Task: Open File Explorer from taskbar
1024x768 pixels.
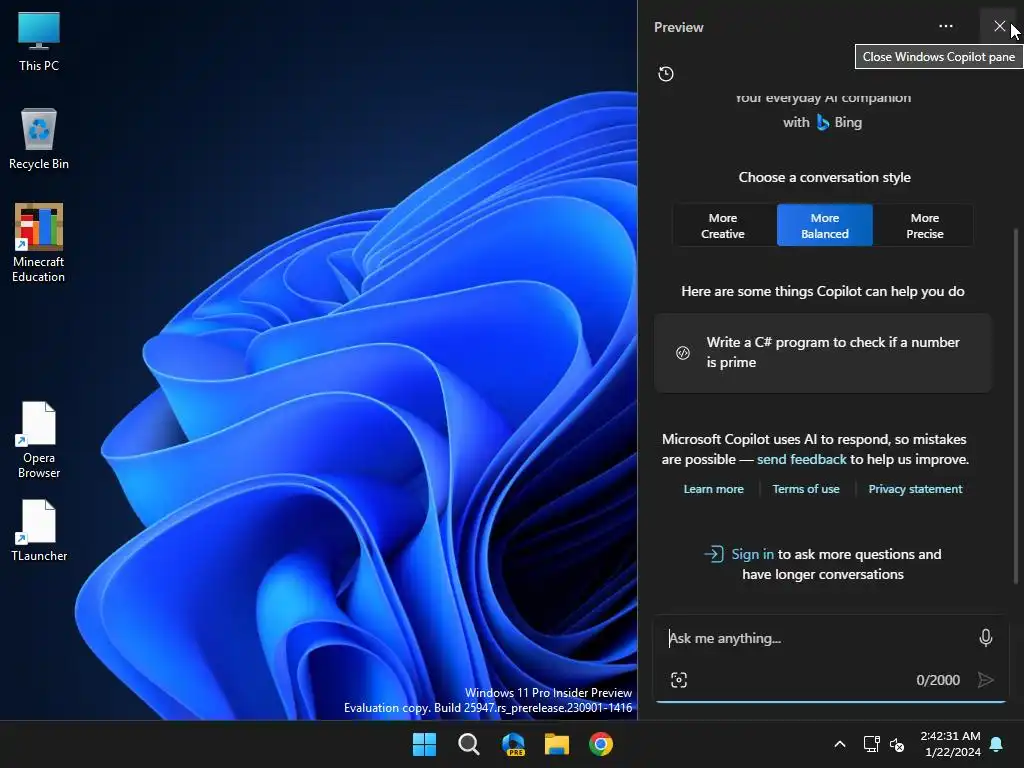Action: tap(556, 744)
